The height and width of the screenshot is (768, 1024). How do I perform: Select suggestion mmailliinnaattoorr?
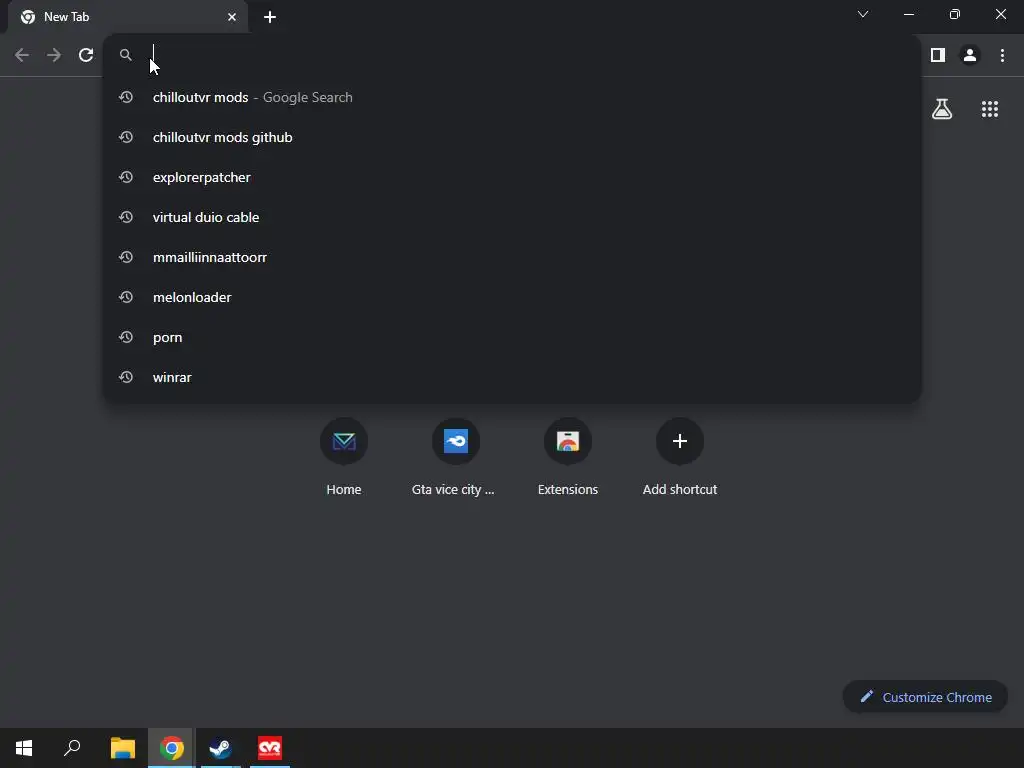513,257
